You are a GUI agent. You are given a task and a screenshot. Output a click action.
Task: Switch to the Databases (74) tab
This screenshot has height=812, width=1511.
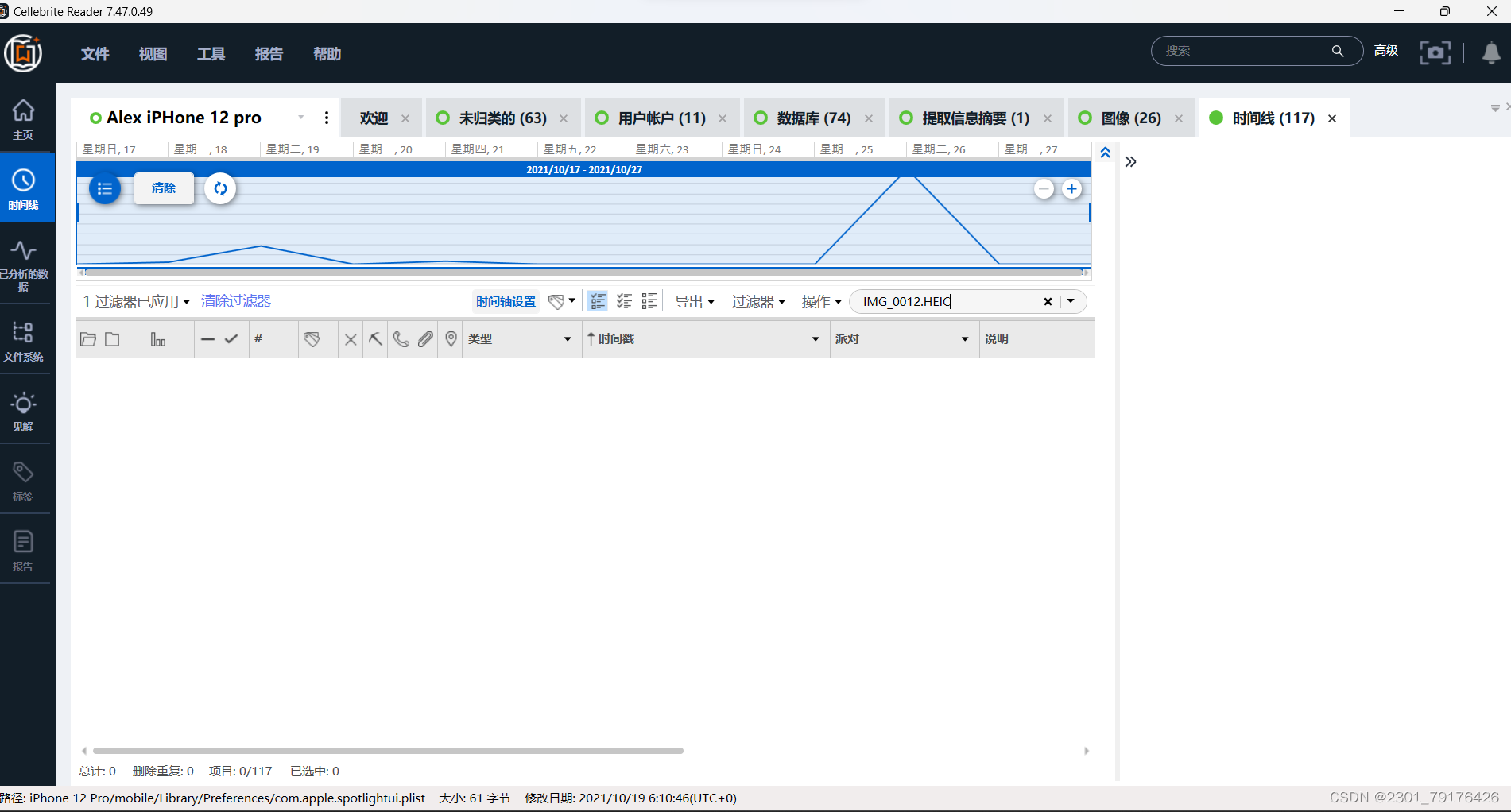[814, 118]
